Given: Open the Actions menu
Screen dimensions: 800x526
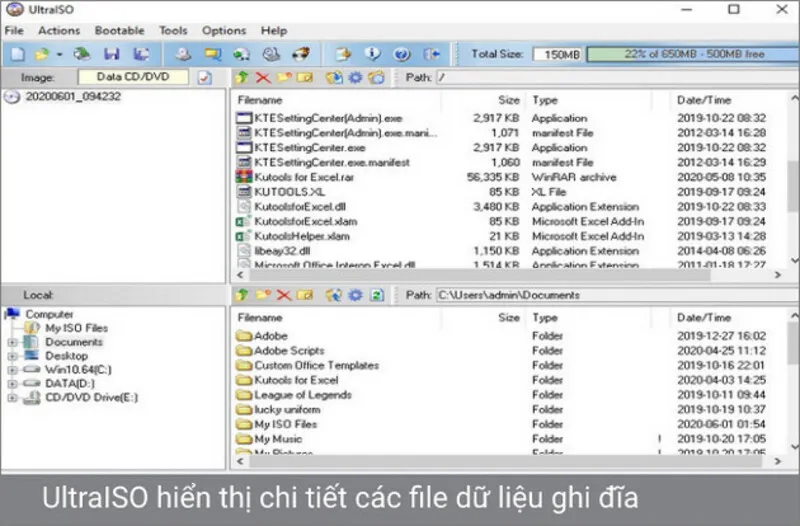Looking at the screenshot, I should (x=59, y=31).
